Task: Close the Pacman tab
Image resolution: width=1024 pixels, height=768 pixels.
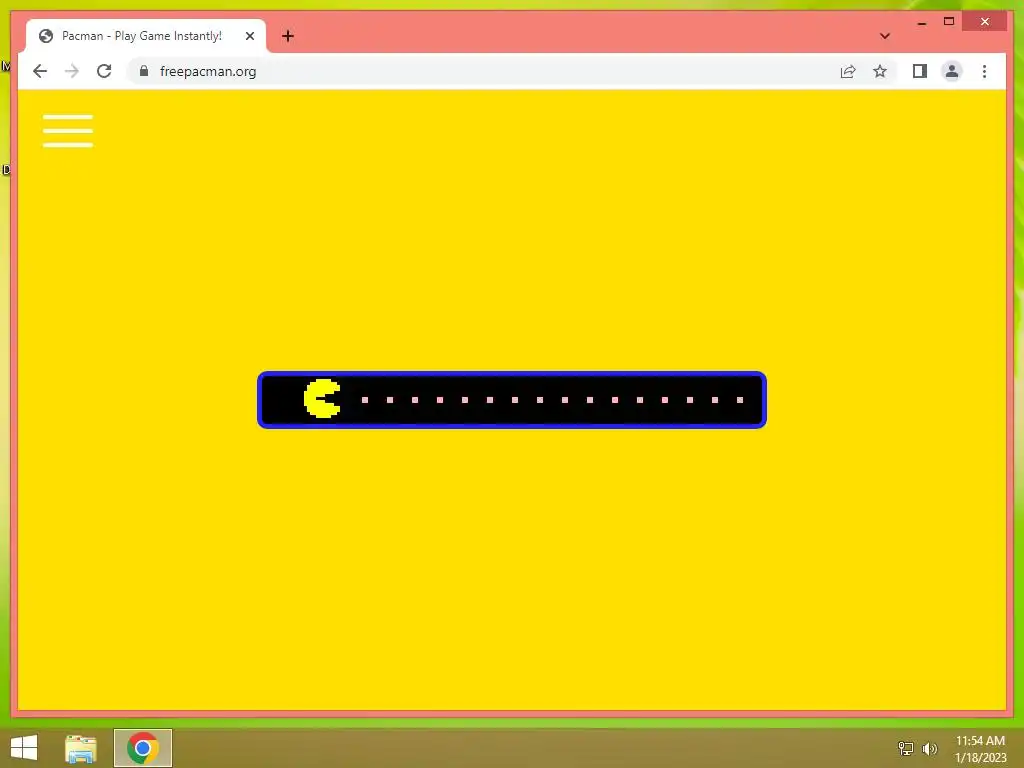Action: tap(249, 36)
